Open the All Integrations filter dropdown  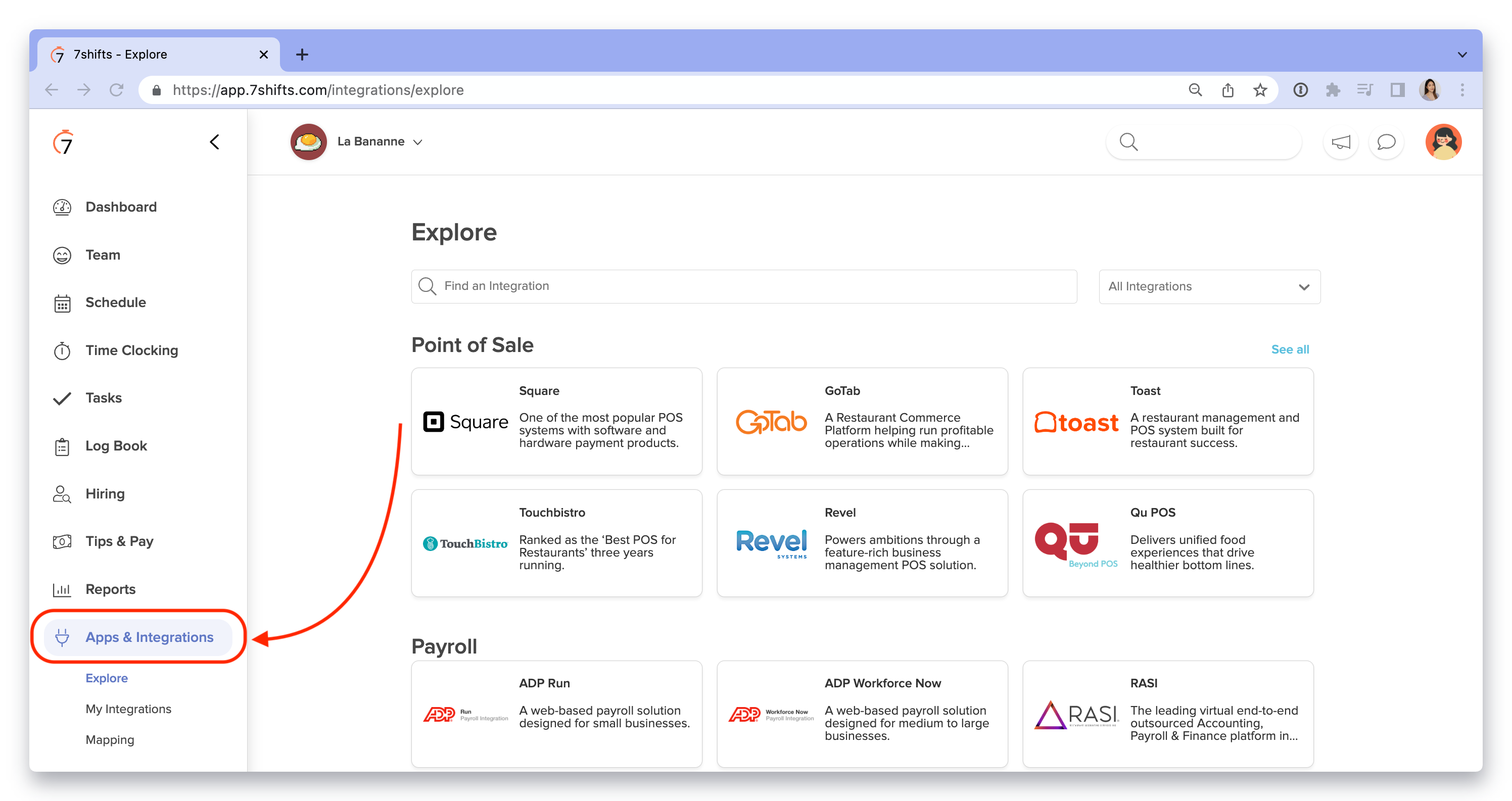(x=1207, y=286)
